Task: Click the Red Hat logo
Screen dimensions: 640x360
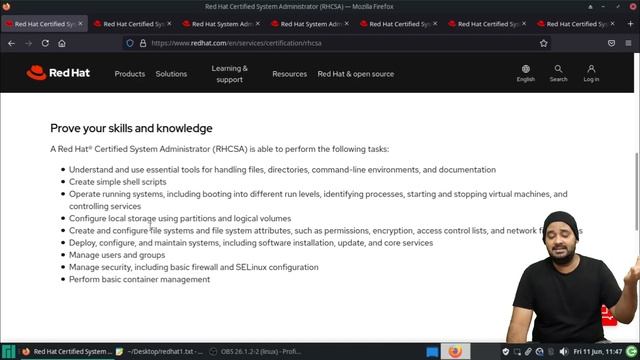Action: (58, 73)
